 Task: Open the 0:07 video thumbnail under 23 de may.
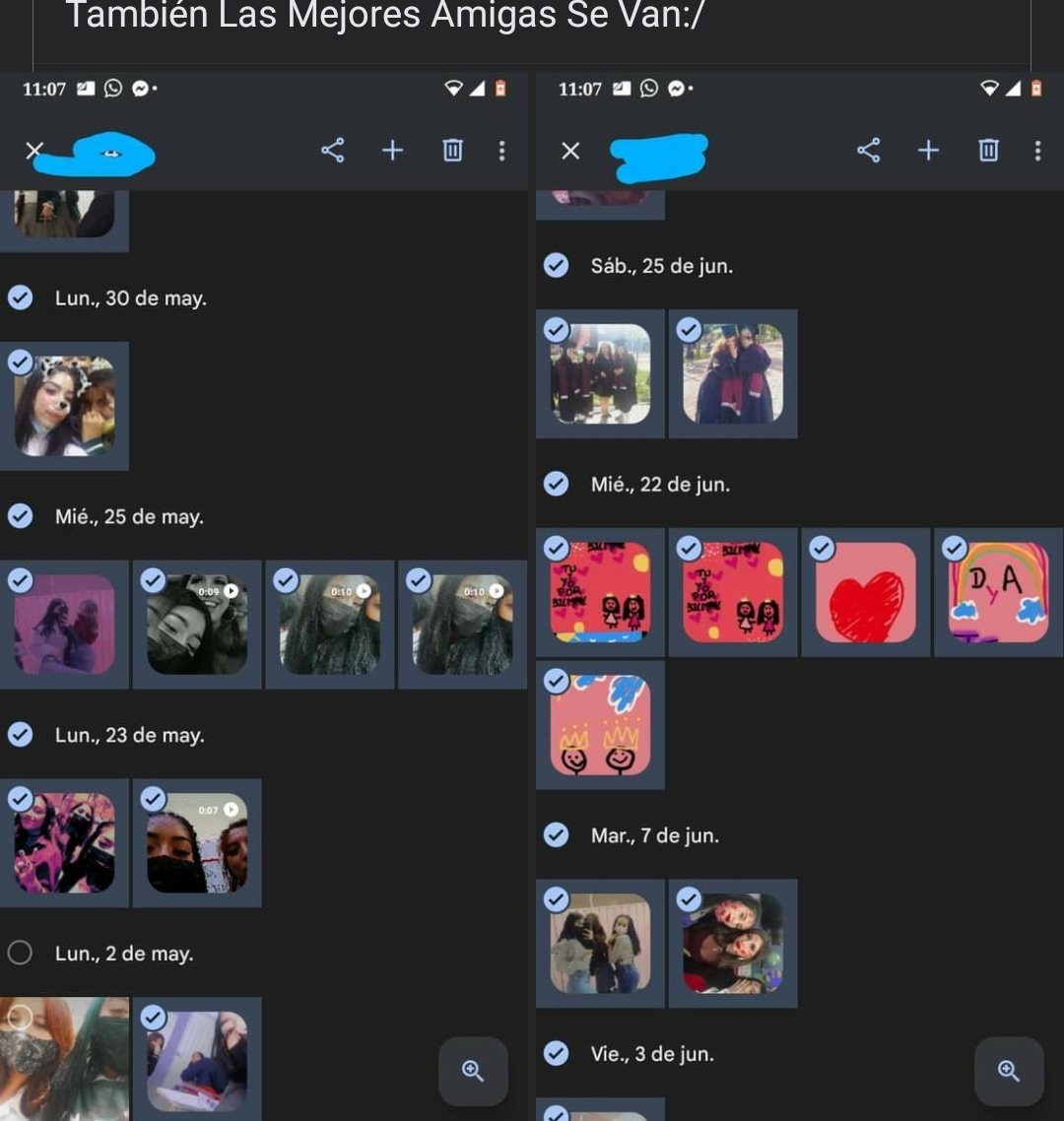coord(197,843)
